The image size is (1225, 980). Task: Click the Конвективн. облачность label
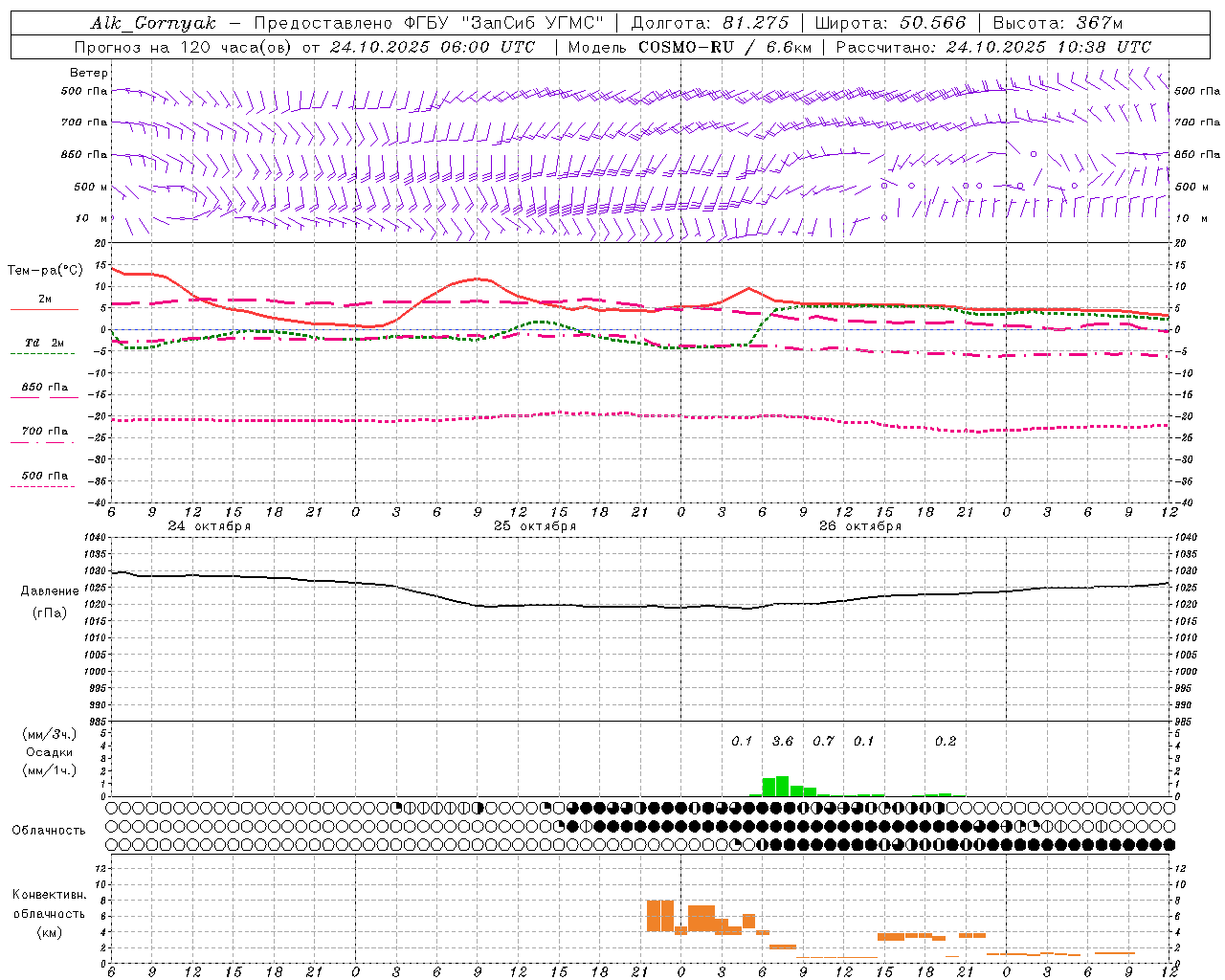coord(49,903)
